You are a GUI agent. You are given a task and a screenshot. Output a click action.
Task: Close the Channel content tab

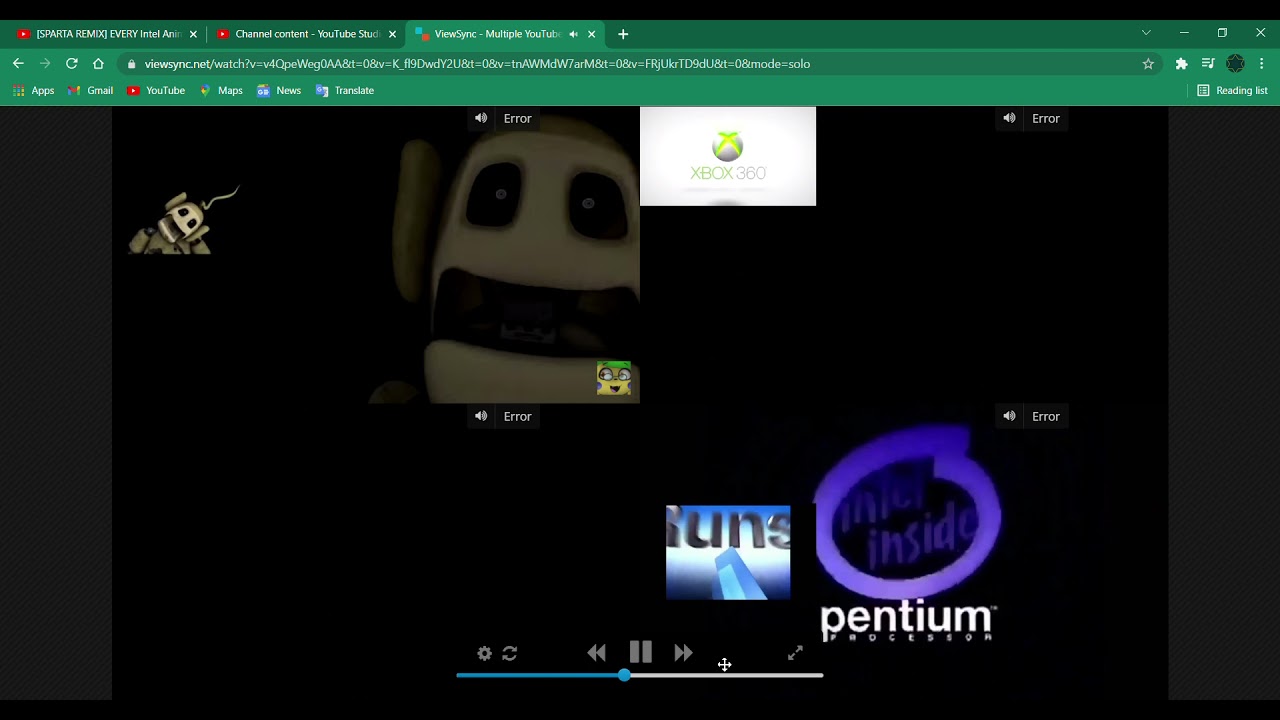coord(392,34)
